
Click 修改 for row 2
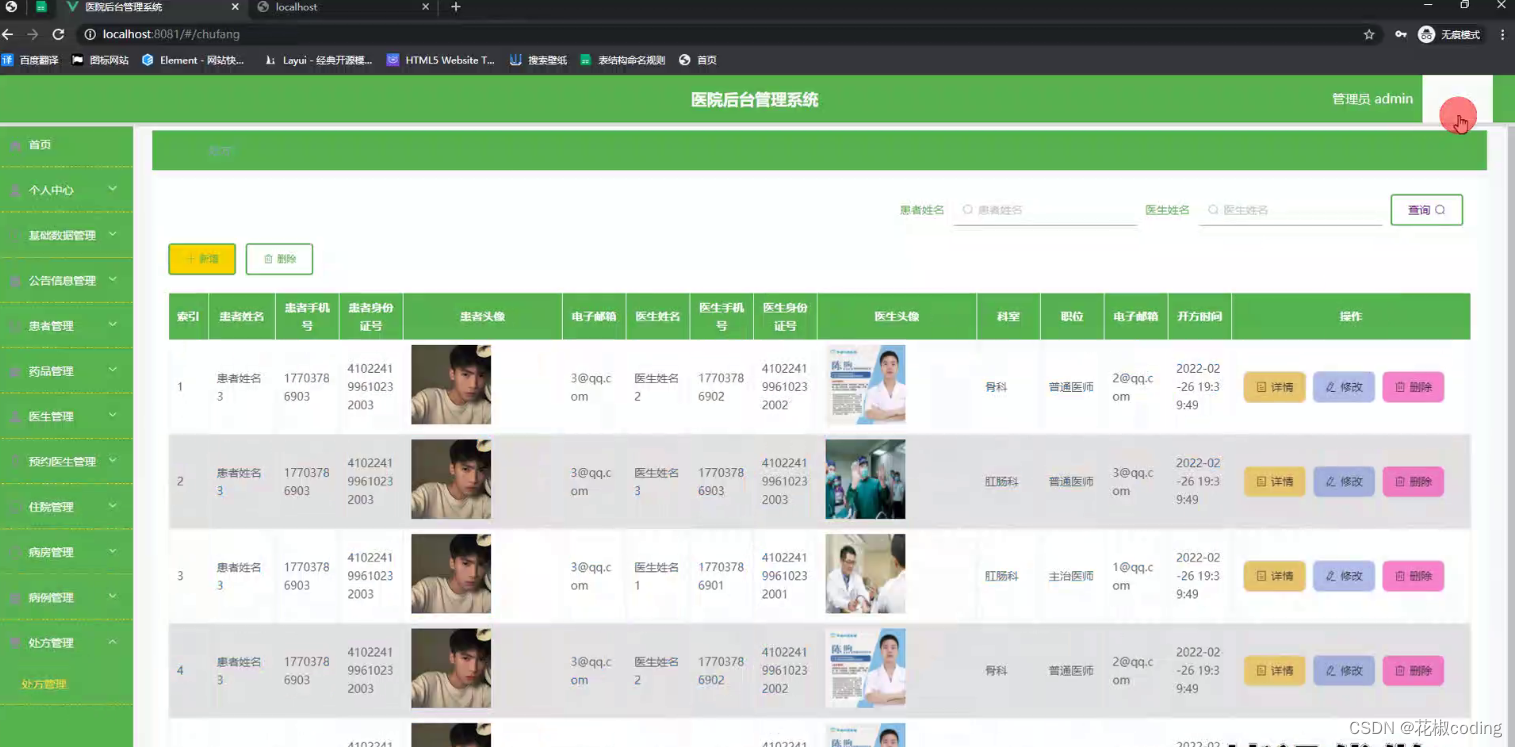click(x=1344, y=482)
